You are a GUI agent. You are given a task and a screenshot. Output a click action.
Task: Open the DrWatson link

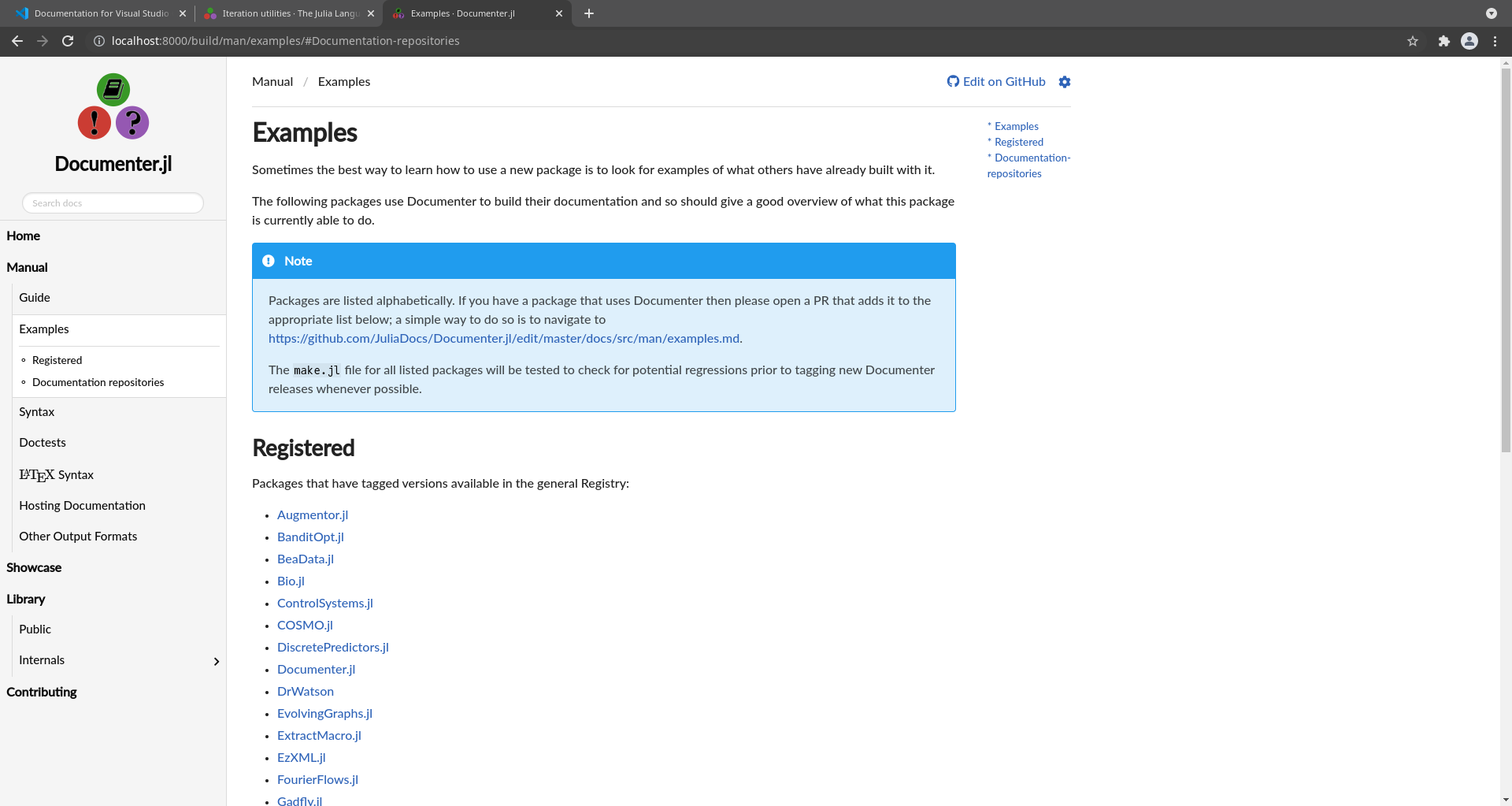(x=306, y=692)
